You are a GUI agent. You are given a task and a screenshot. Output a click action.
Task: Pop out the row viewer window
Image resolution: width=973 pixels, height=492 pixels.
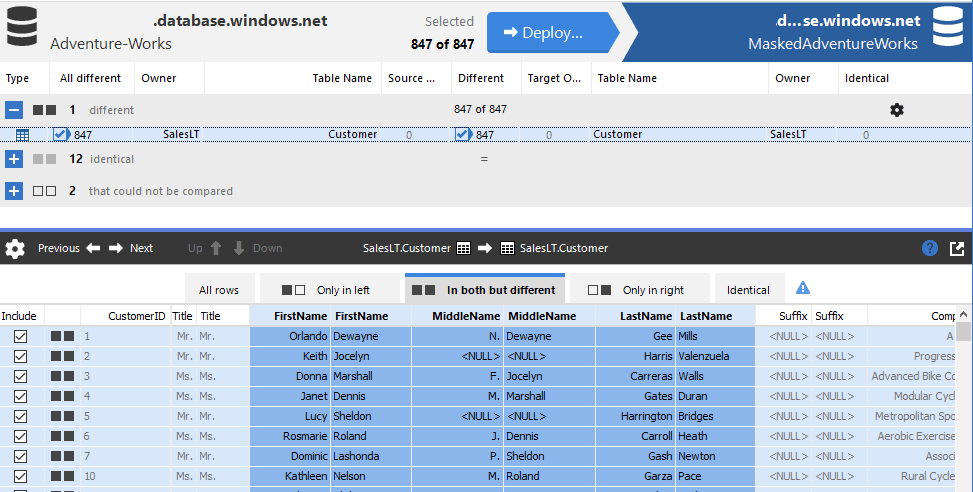[x=957, y=248]
